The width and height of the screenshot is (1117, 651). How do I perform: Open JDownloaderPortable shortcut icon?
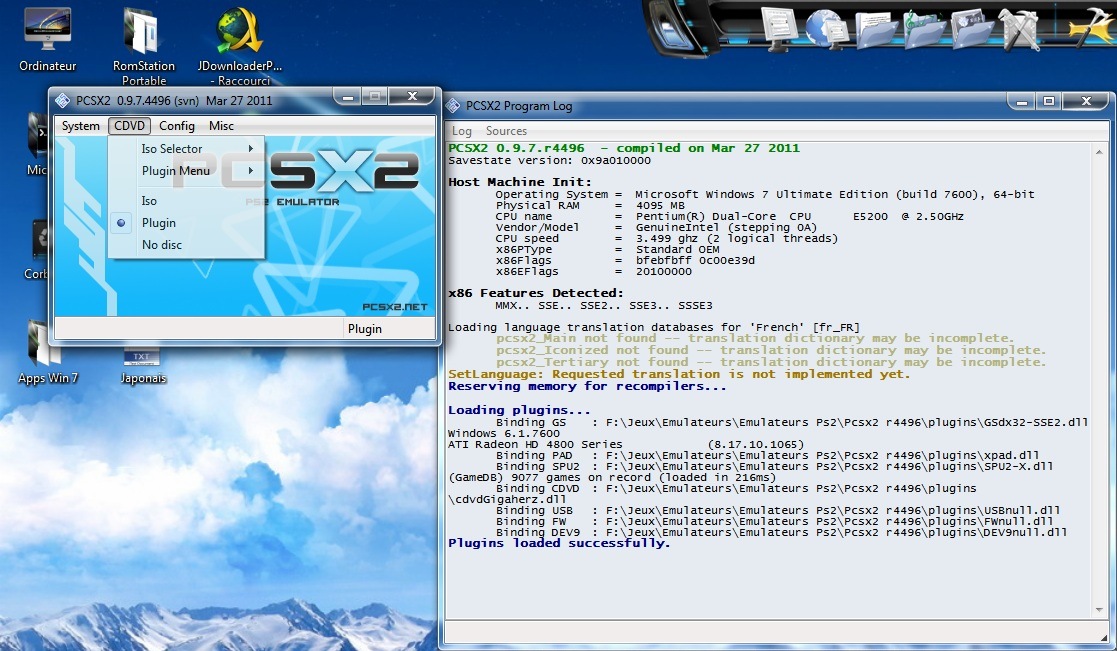(x=239, y=45)
